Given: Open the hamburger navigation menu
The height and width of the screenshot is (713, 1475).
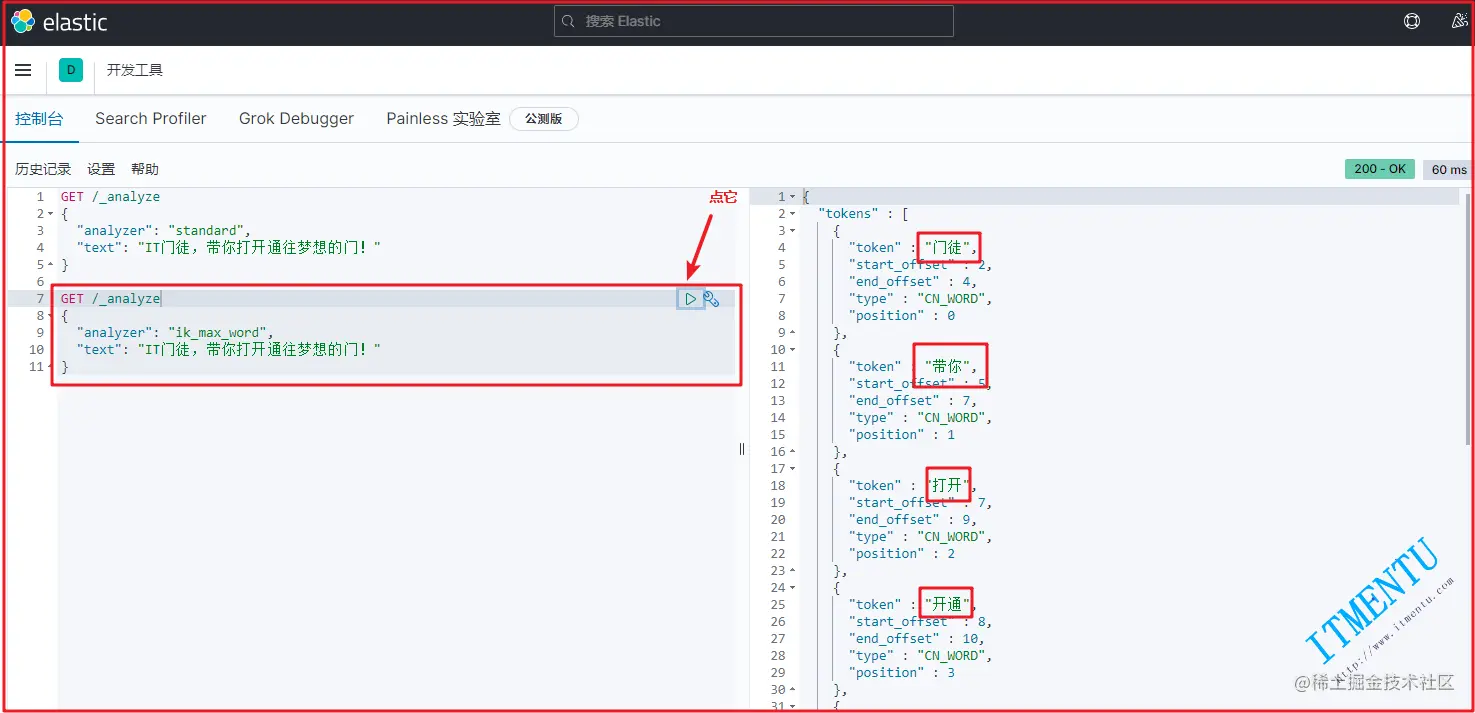Looking at the screenshot, I should (23, 70).
